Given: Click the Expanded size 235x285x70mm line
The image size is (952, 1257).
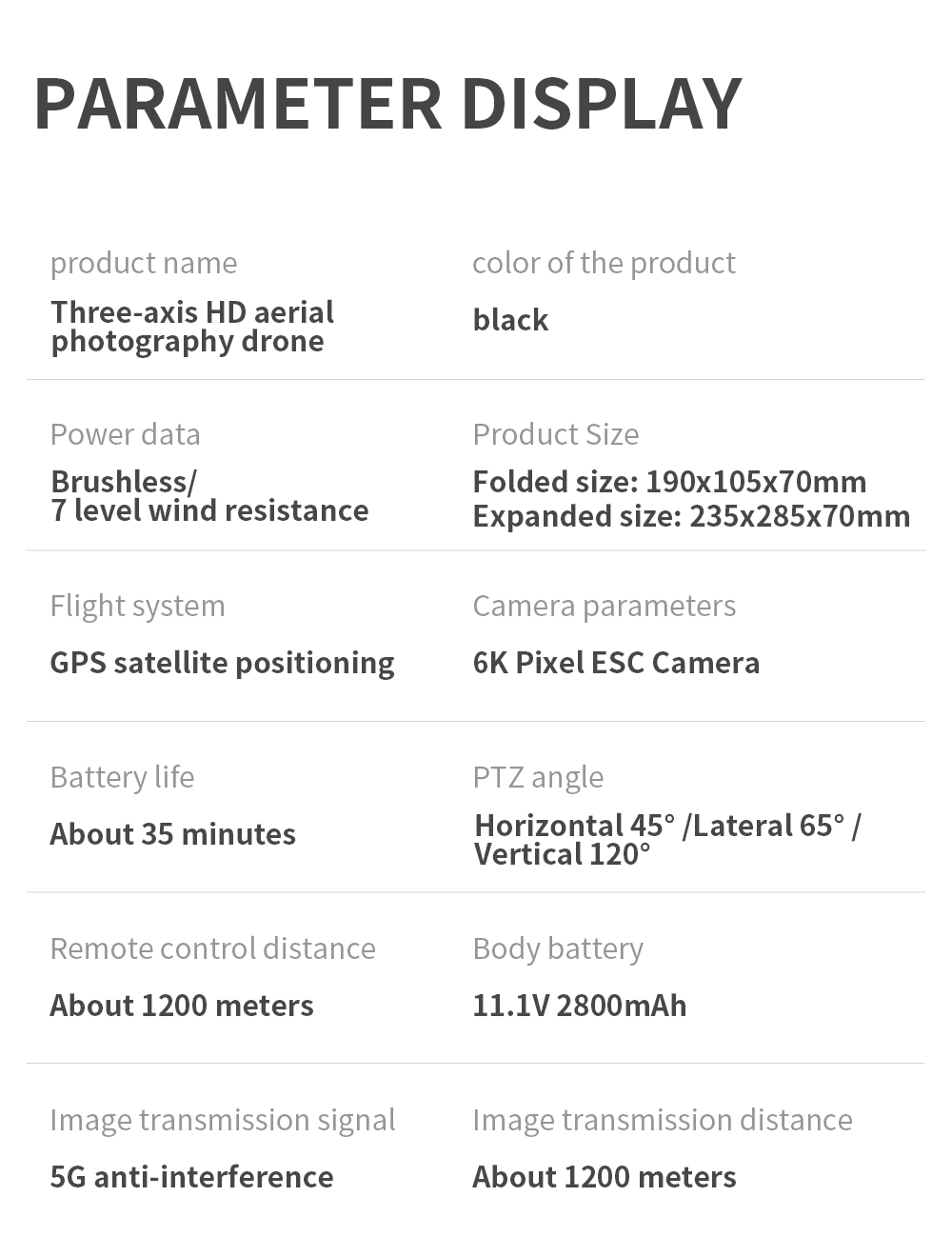Looking at the screenshot, I should pyautogui.click(x=692, y=516).
